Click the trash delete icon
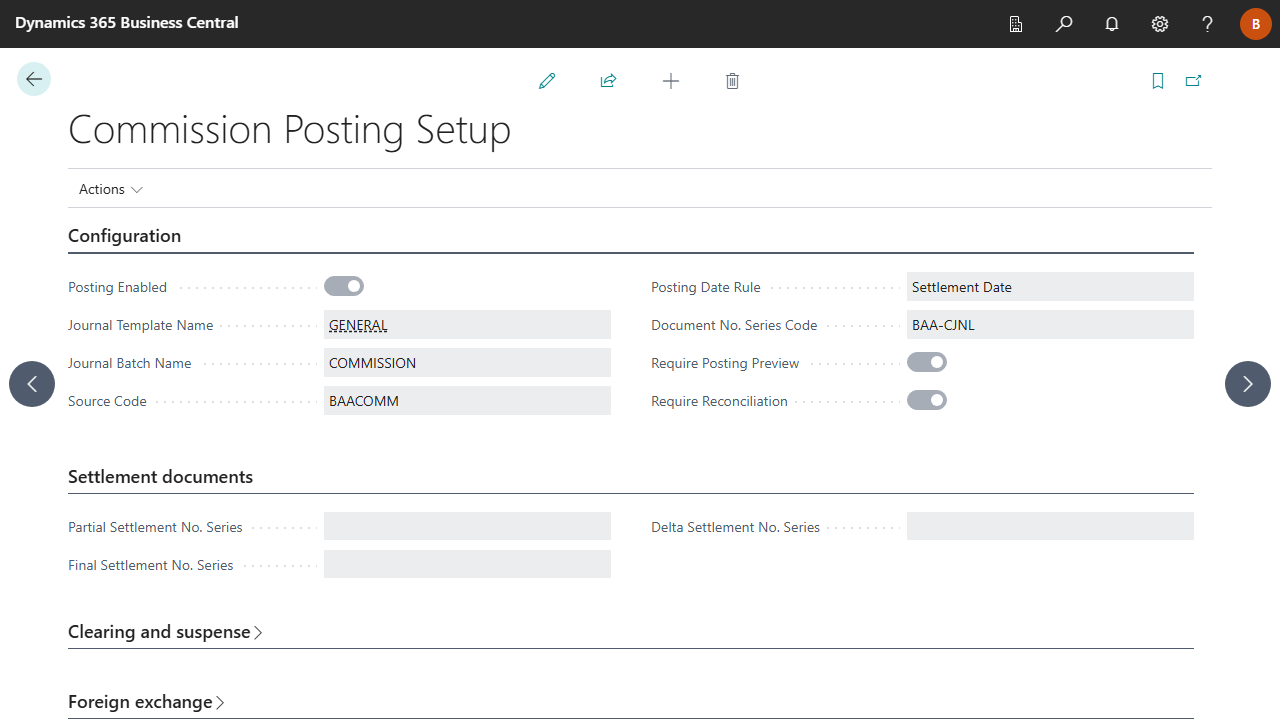The height and width of the screenshot is (720, 1280). pos(732,81)
